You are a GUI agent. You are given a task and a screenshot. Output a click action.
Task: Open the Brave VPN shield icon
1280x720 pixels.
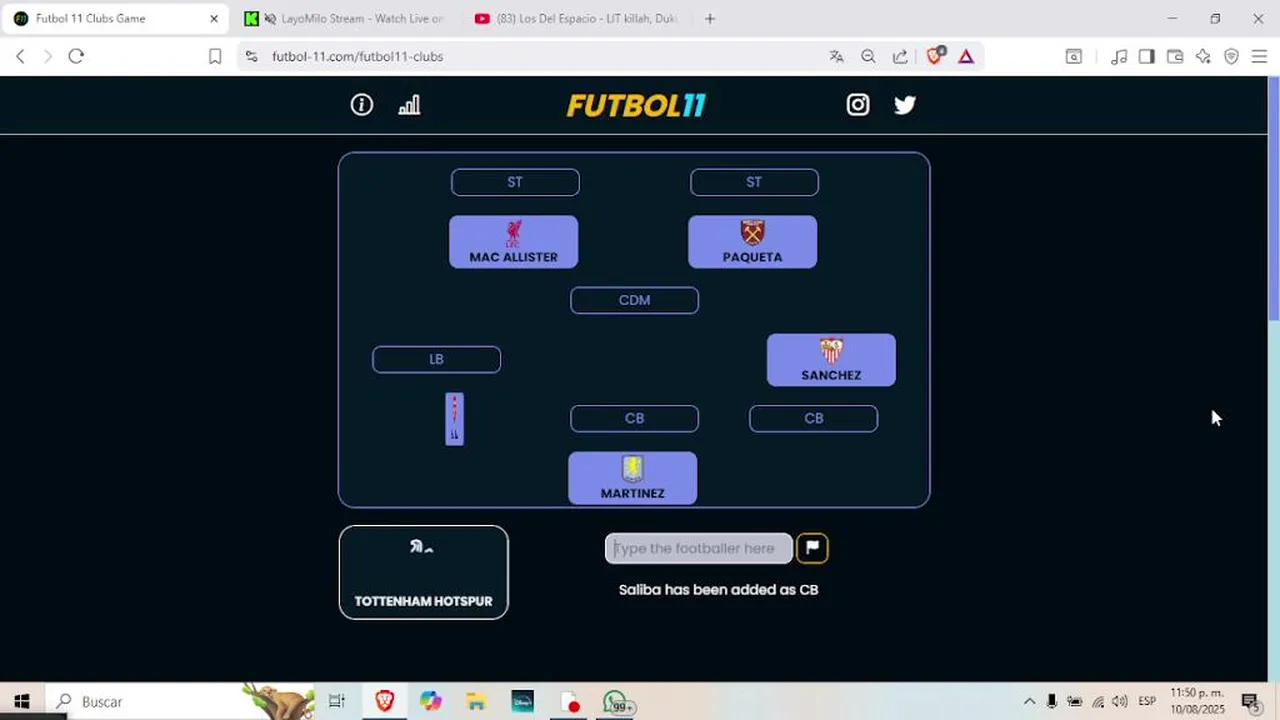click(1231, 56)
